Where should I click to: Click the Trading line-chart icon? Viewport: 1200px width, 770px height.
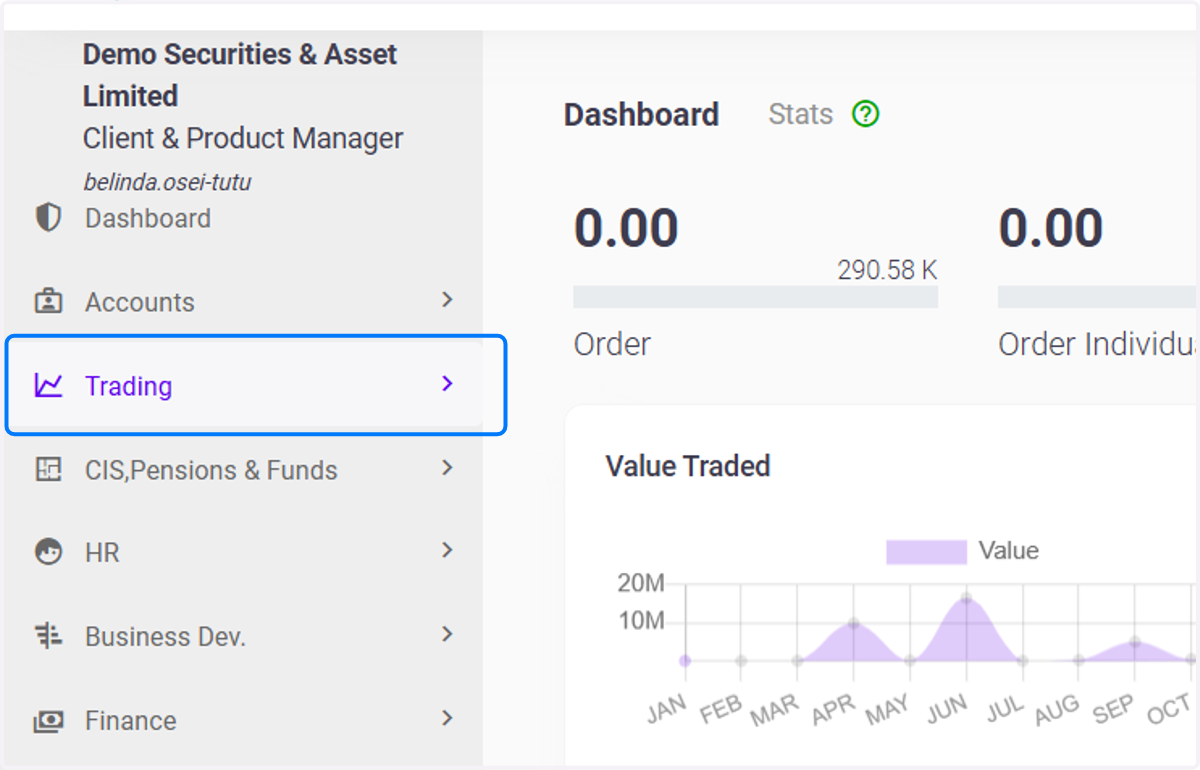[48, 385]
